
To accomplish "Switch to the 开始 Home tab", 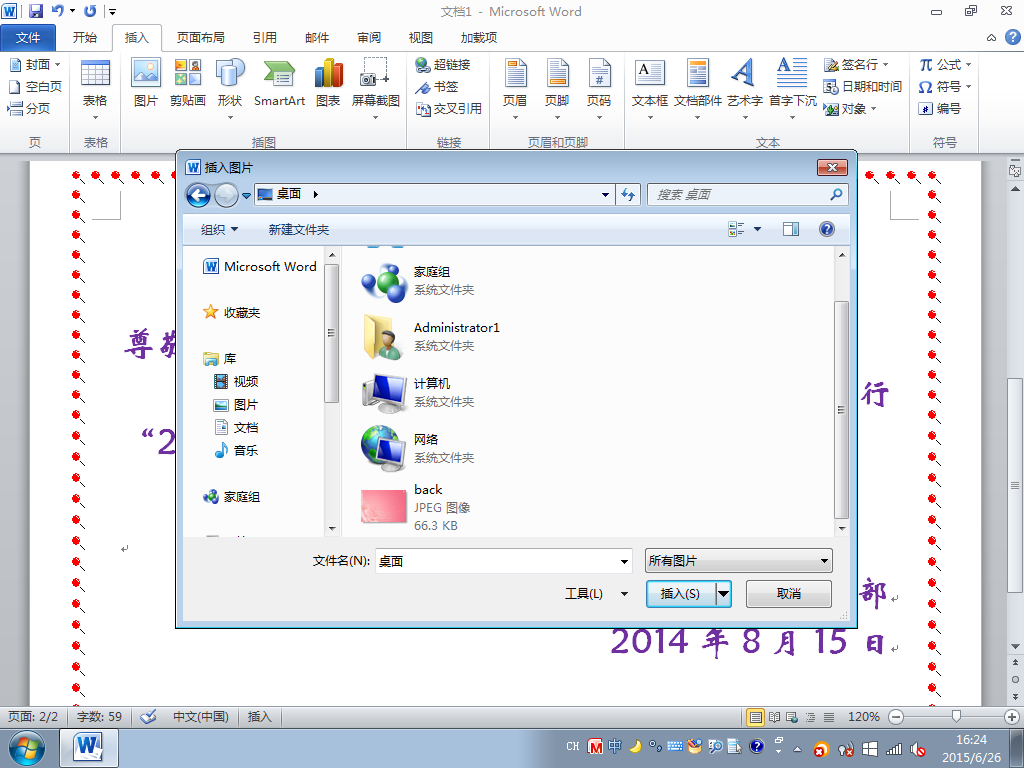I will coord(84,38).
